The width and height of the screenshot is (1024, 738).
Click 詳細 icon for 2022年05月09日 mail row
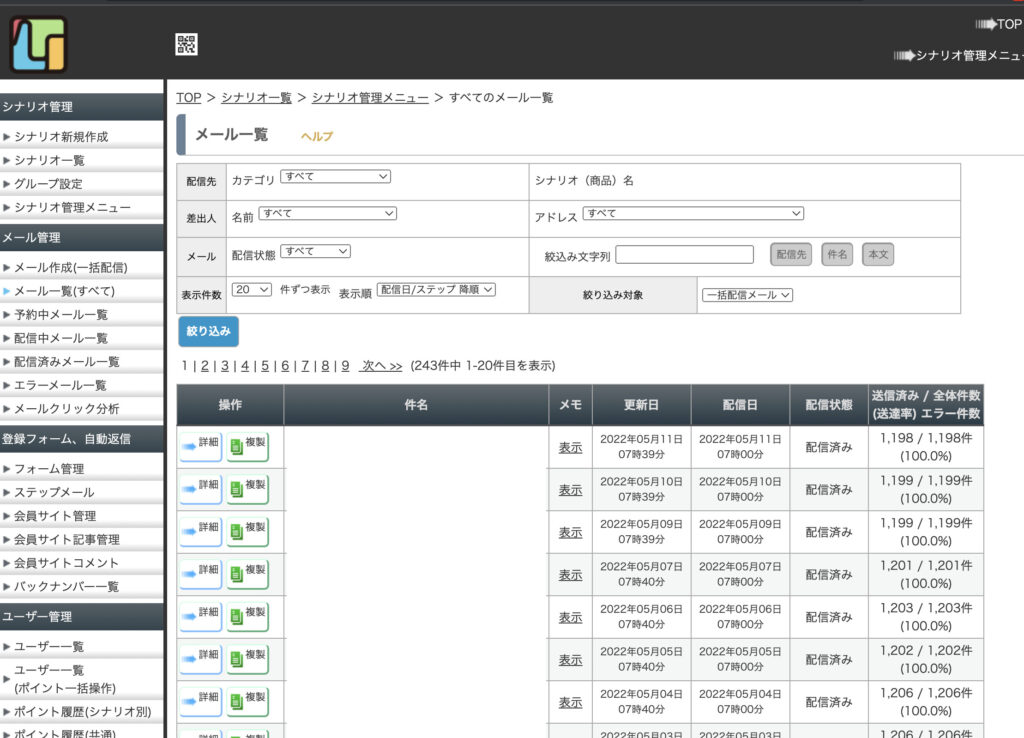click(201, 532)
